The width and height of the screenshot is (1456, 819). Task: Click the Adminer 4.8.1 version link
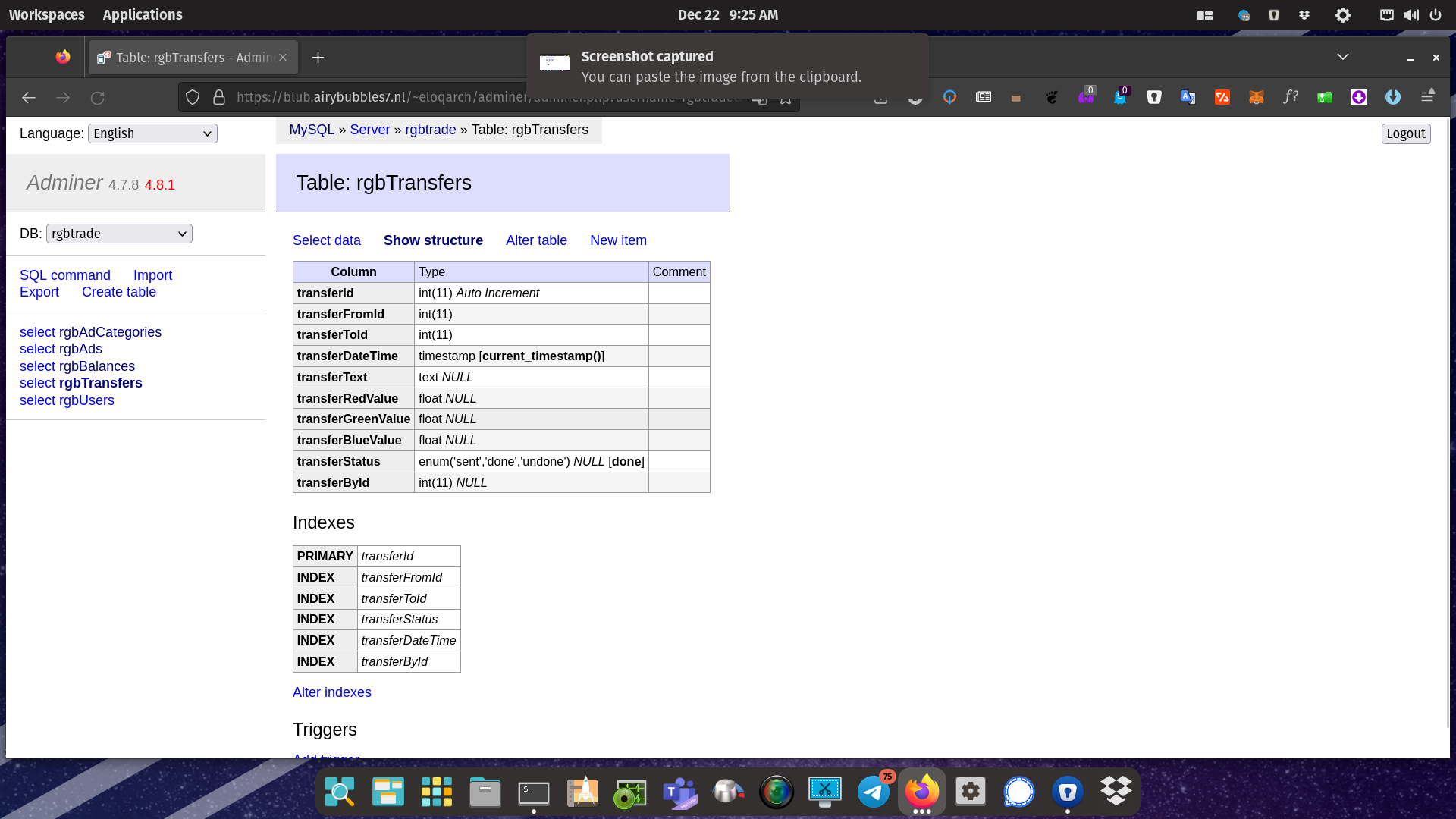(x=160, y=185)
